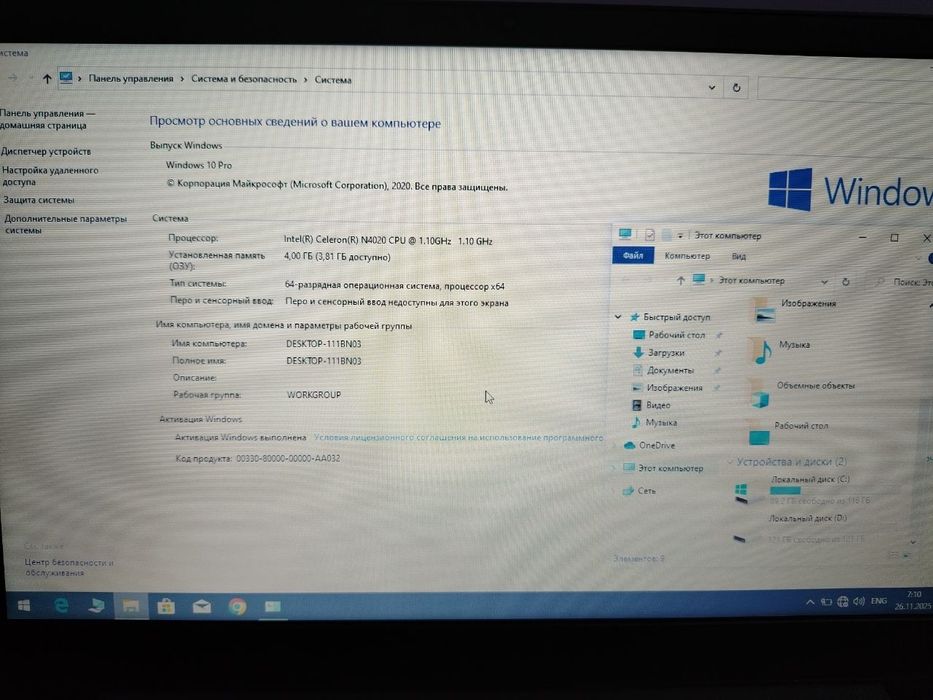Open Панель управления домашняя страница link
This screenshot has height=700, width=933.
tap(48, 119)
